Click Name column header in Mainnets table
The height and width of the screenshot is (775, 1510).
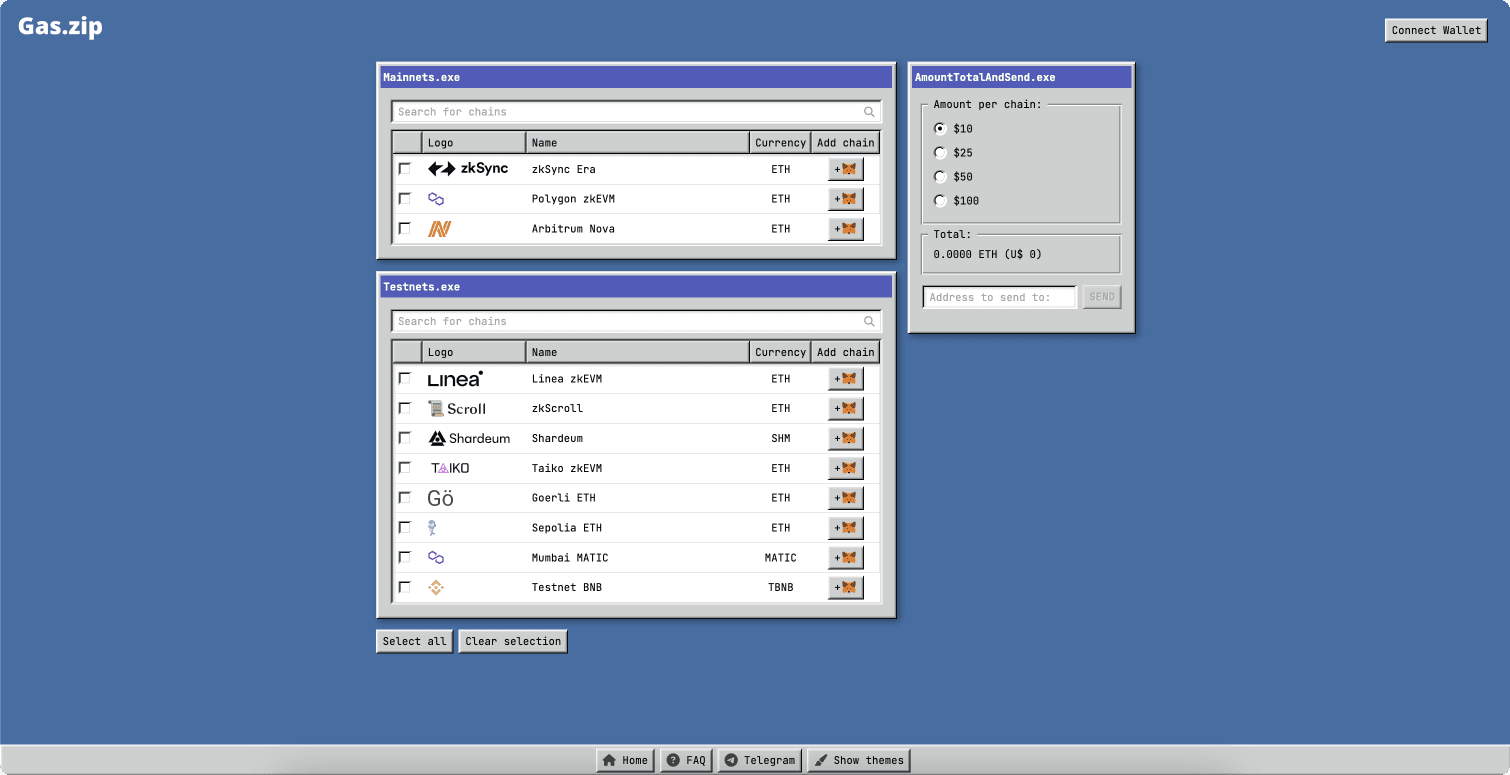[x=638, y=143]
